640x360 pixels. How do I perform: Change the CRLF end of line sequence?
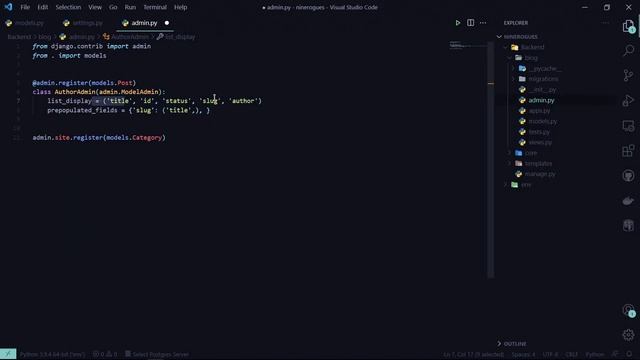pyautogui.click(x=572, y=354)
